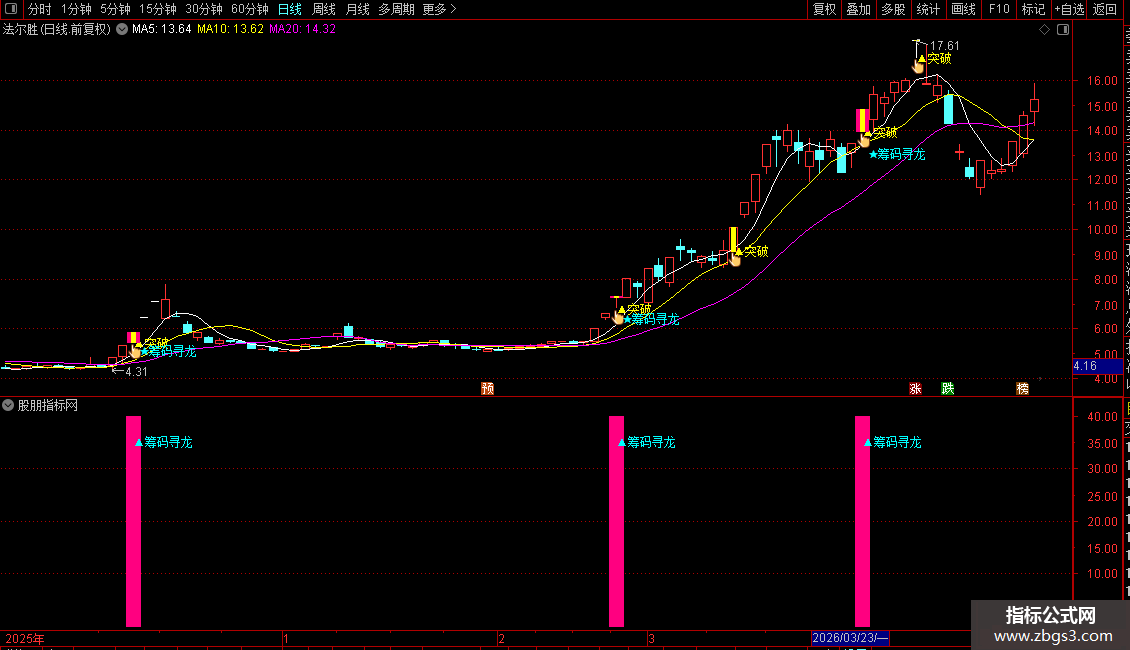Toggle 叠加 overlay option
This screenshot has width=1130, height=650.
click(858, 9)
